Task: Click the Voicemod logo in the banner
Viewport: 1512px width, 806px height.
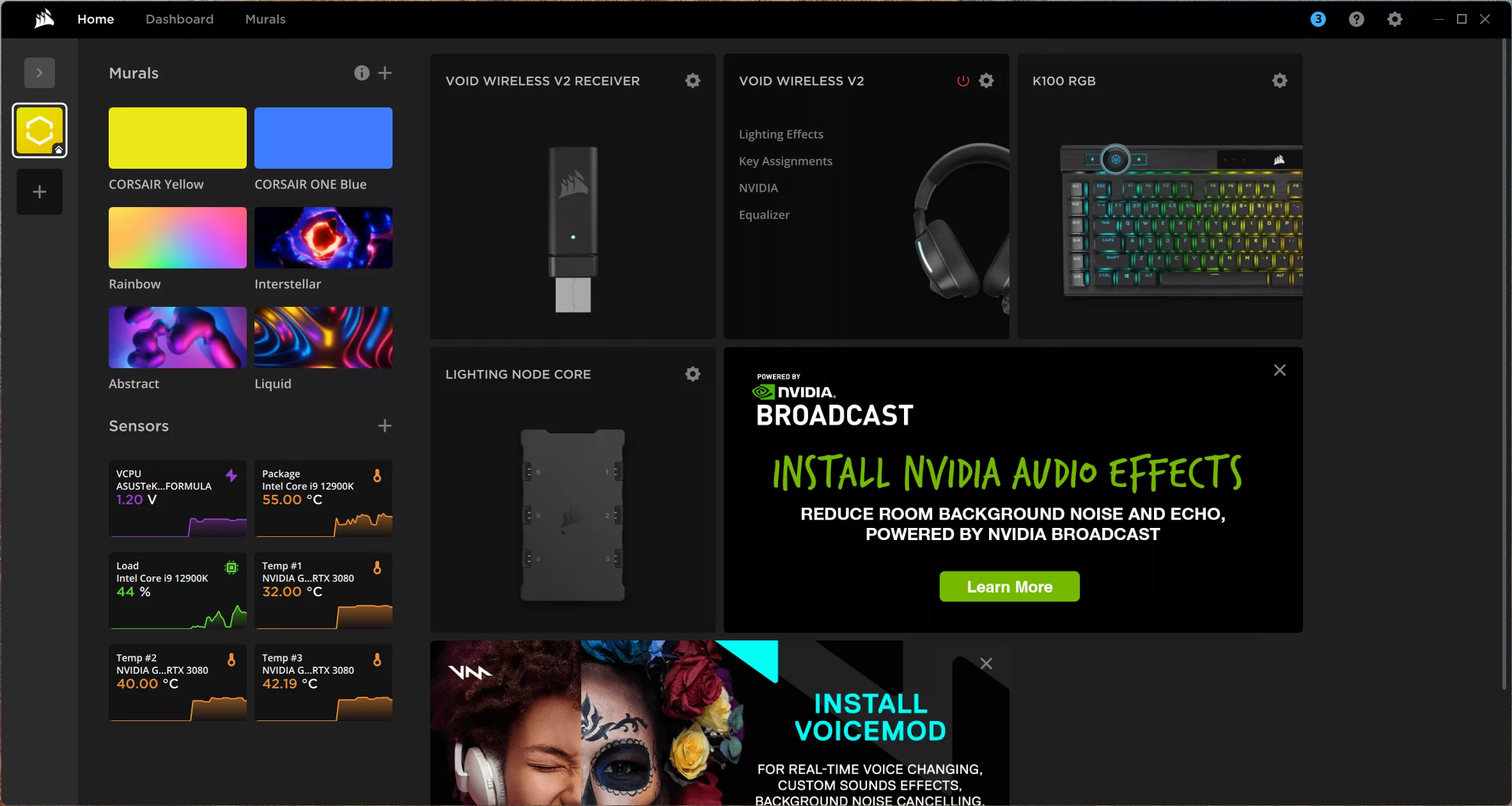Action: [470, 672]
